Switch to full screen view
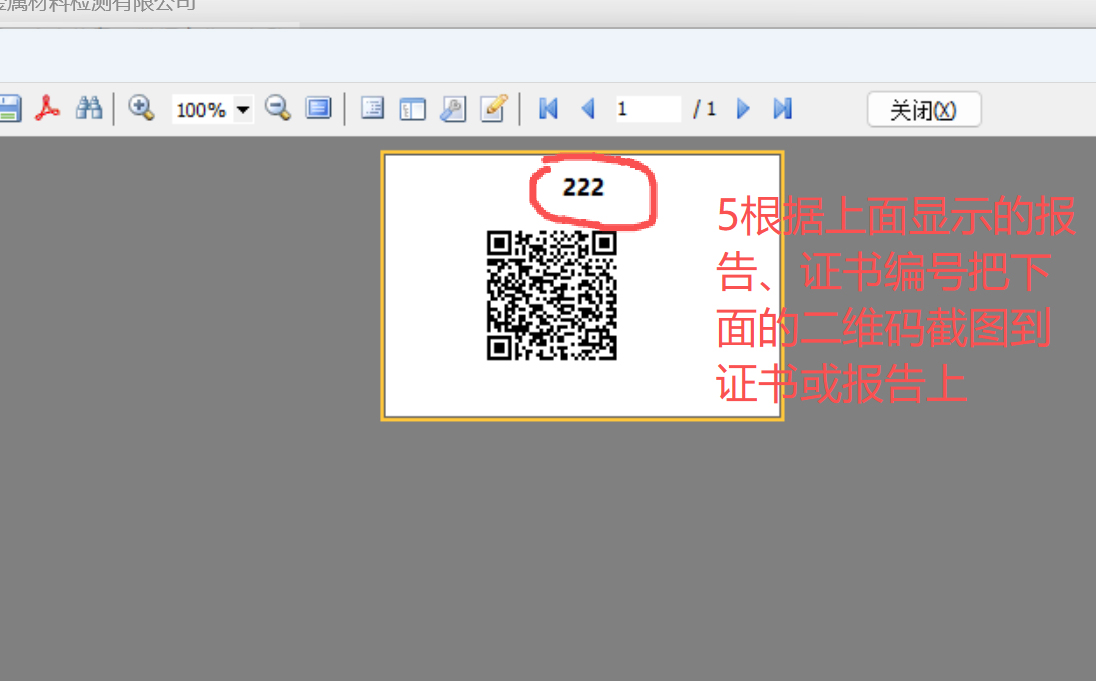1096x681 pixels. (x=319, y=108)
